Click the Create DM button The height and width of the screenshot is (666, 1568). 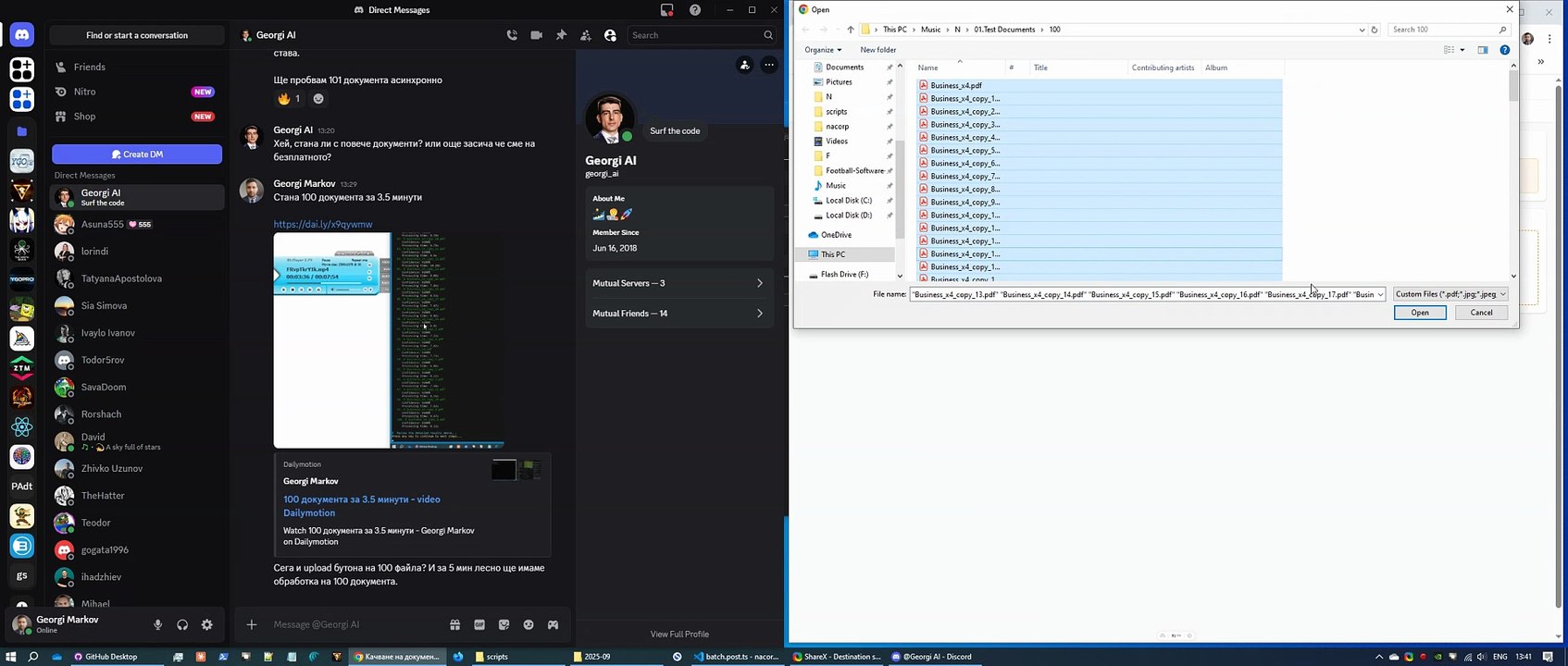pyautogui.click(x=137, y=154)
